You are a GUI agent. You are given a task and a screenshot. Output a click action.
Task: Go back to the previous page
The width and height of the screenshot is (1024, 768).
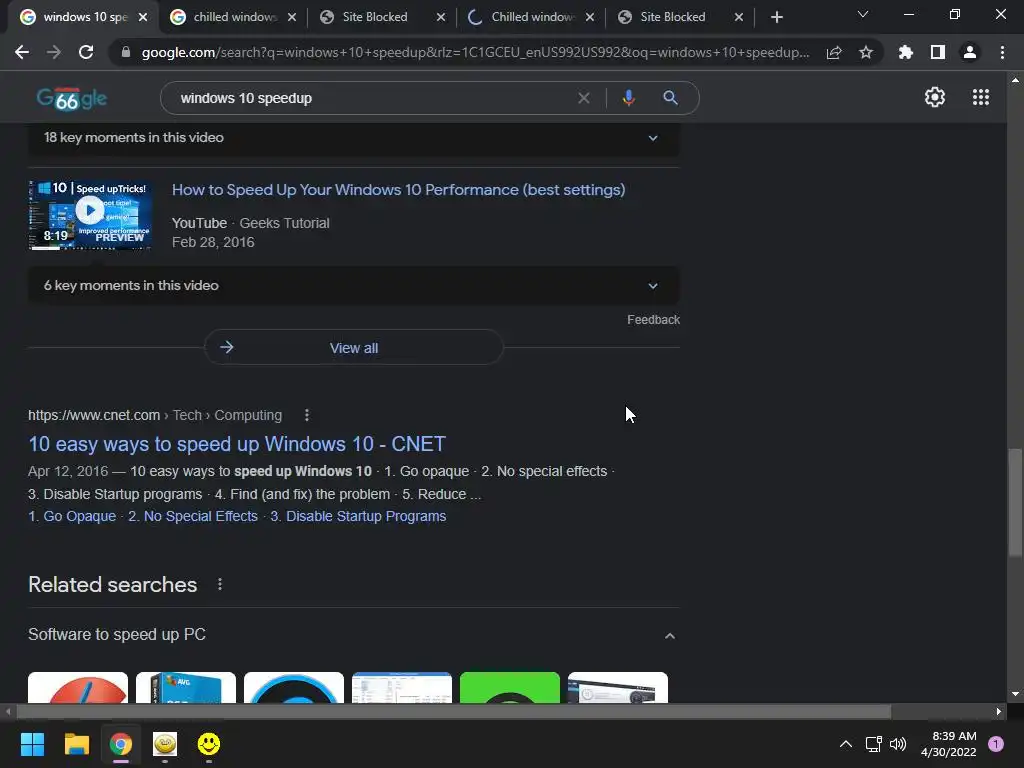click(22, 52)
